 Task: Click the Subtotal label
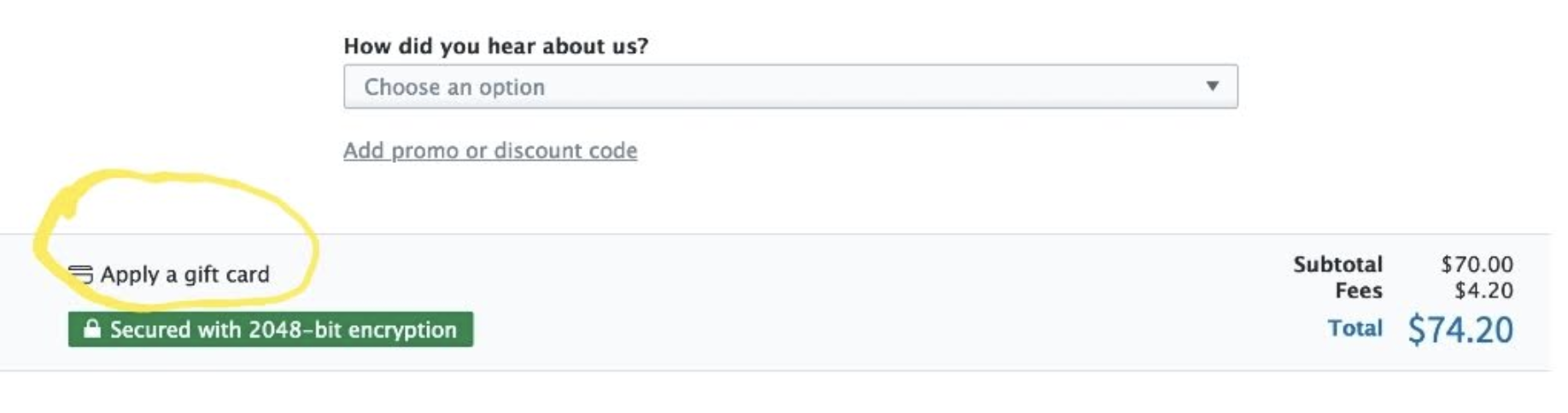pos(1337,265)
